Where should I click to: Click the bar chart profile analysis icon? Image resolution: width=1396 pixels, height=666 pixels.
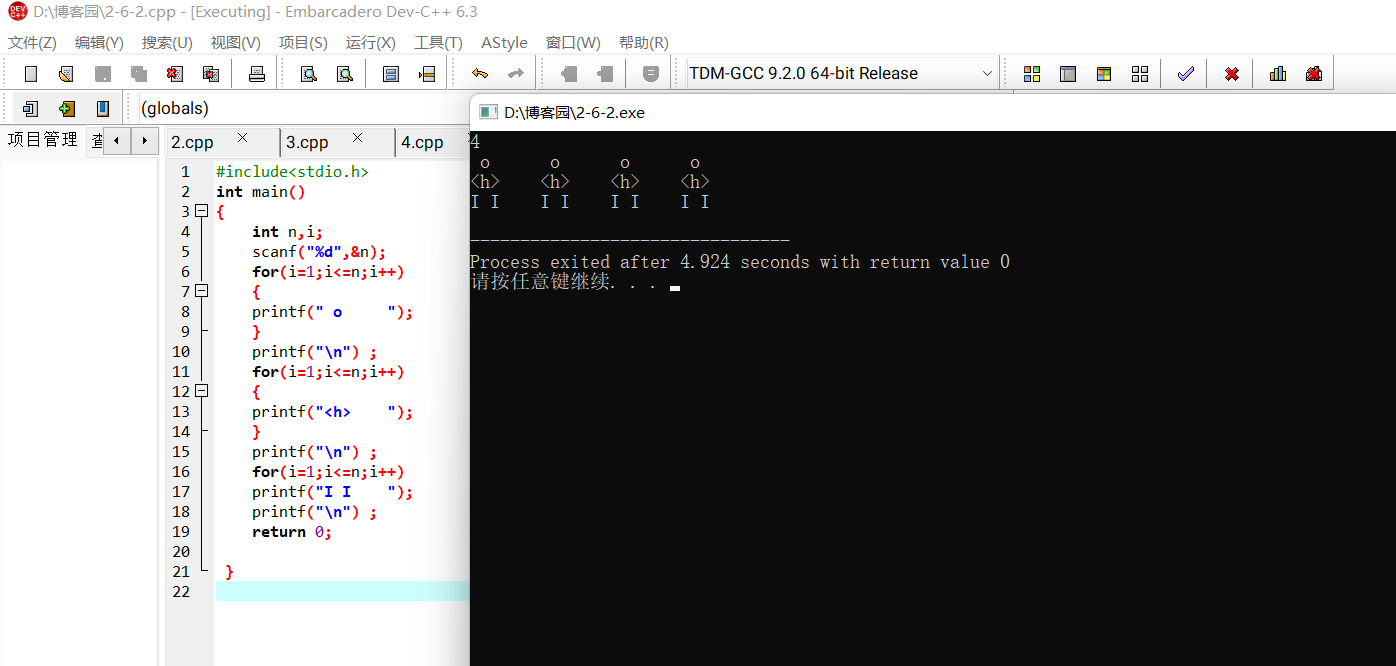(x=1278, y=74)
